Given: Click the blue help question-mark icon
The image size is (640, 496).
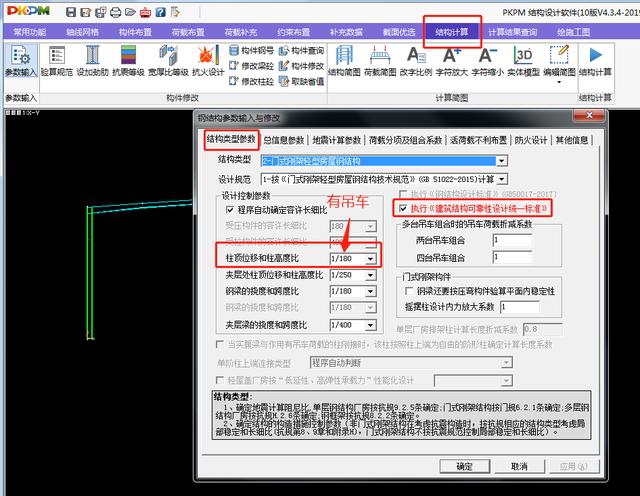Looking at the screenshot, I should coord(160,12).
